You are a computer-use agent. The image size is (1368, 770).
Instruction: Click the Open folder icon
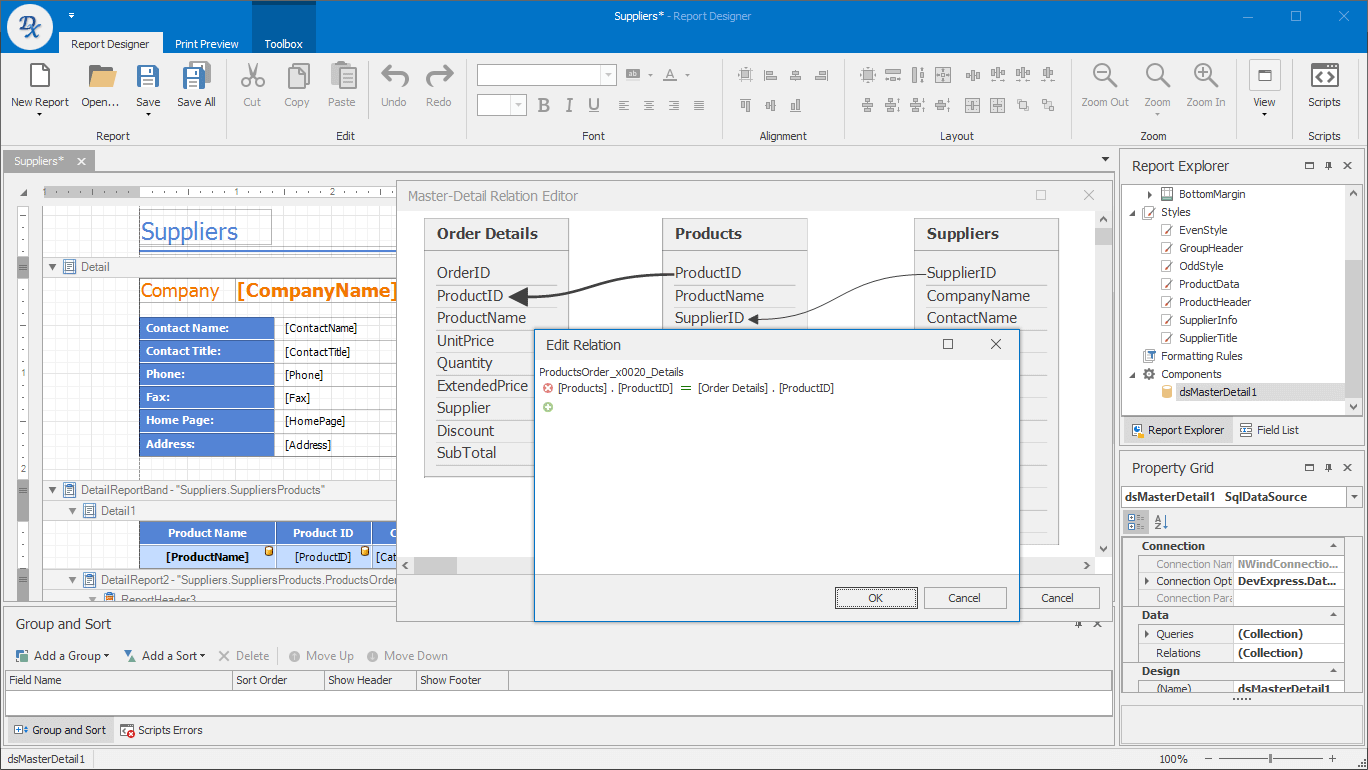pos(101,78)
